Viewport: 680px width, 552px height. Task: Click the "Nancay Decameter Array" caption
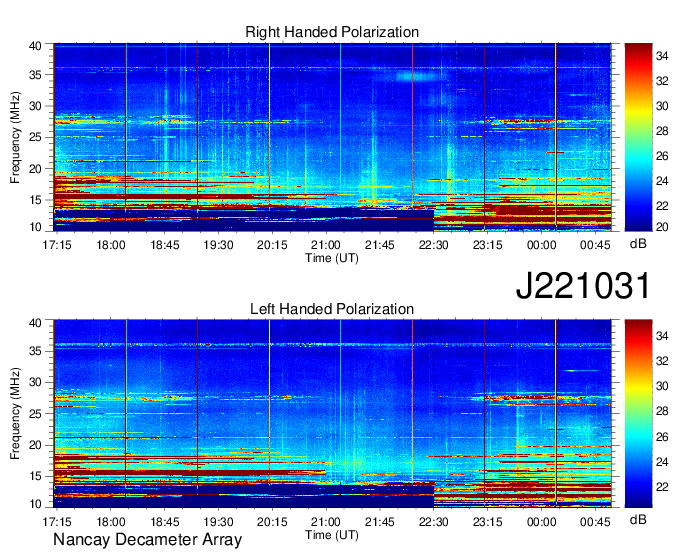(147, 540)
